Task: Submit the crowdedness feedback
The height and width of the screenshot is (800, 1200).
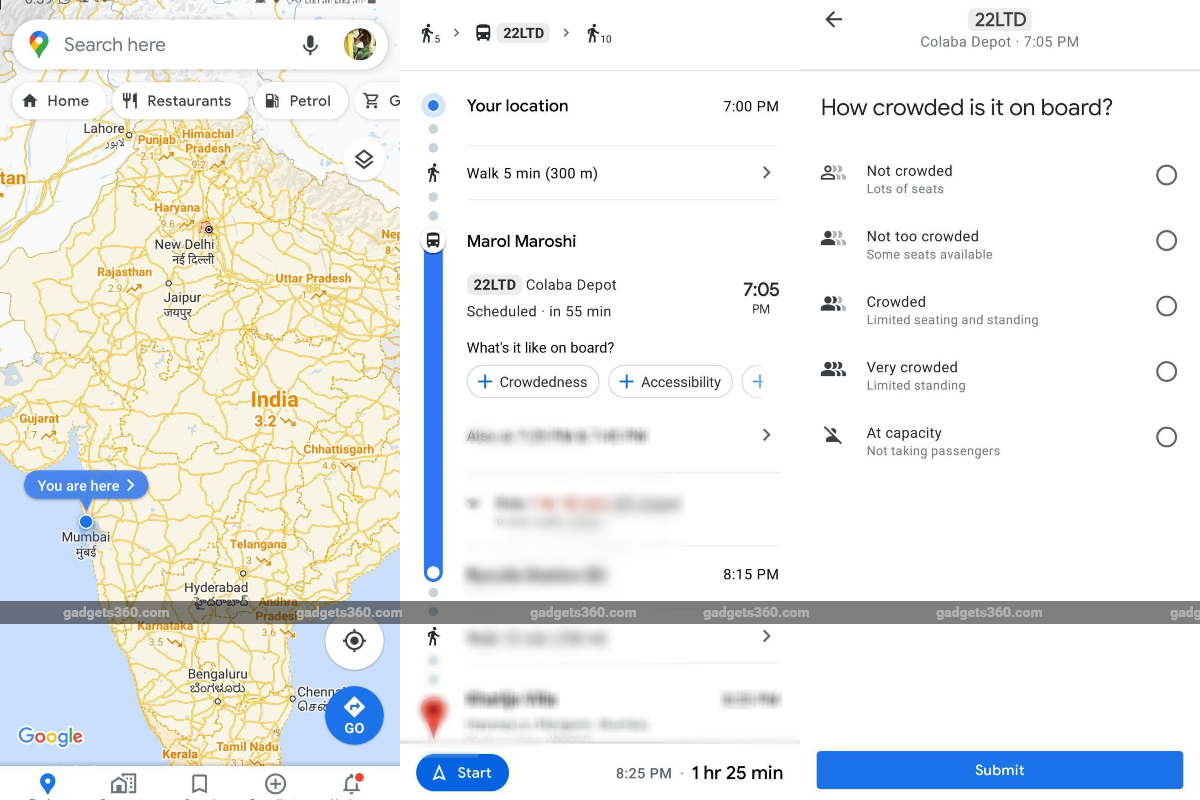Action: tap(999, 770)
